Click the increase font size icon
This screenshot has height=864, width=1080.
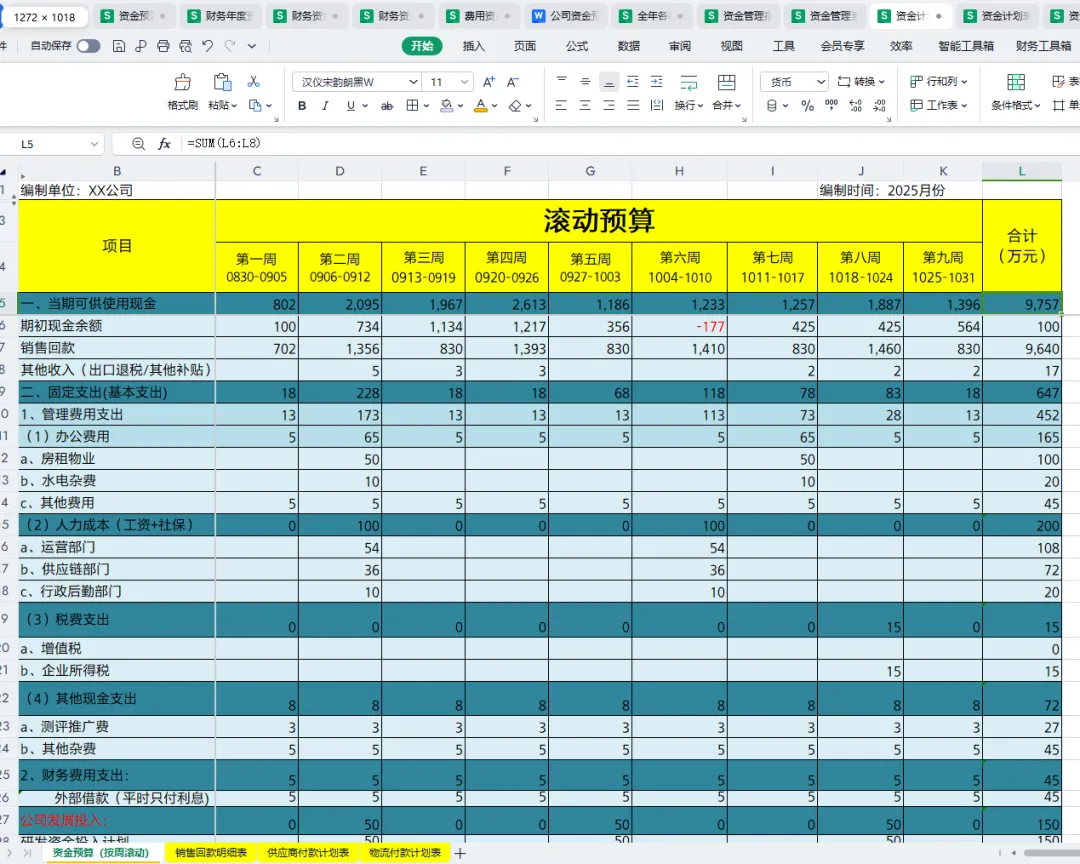pyautogui.click(x=488, y=82)
